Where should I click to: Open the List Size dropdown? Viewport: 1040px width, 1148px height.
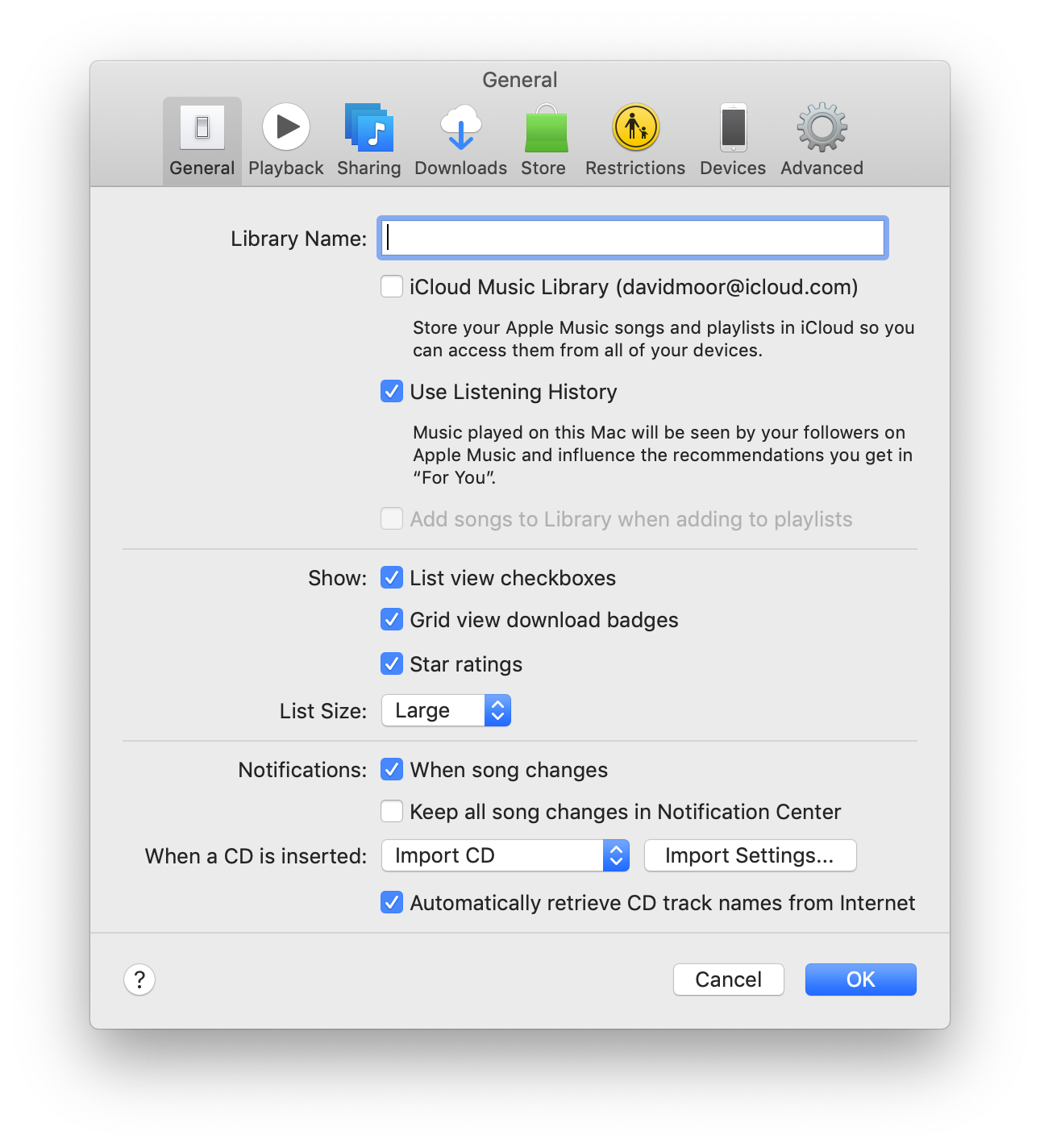[447, 710]
